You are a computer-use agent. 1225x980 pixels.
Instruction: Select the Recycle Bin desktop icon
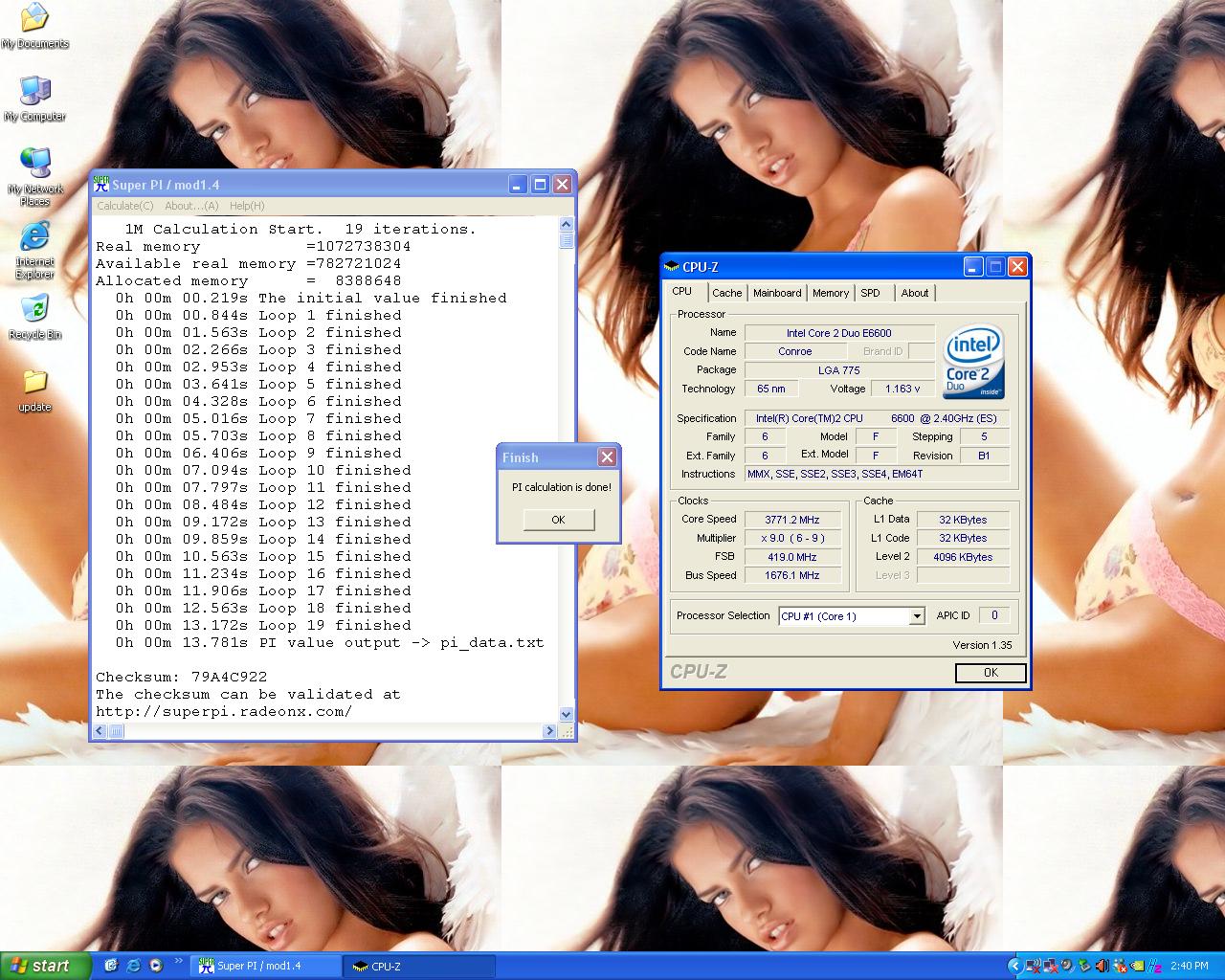pos(34,318)
